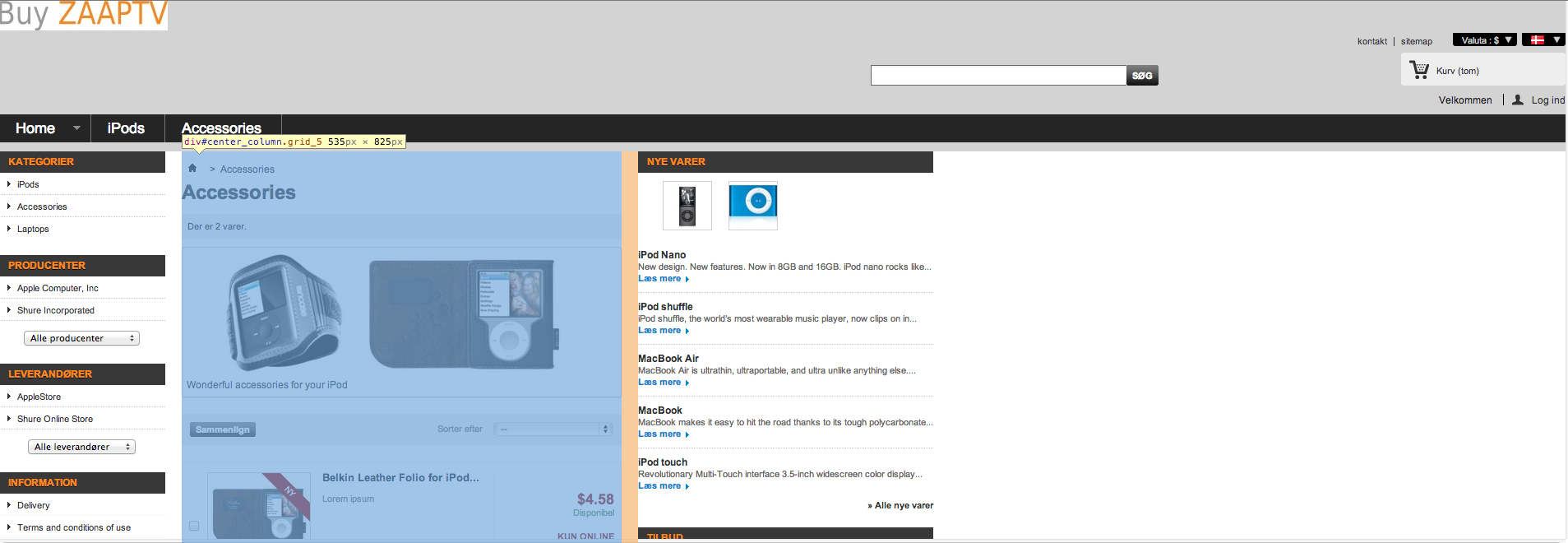Open the Alle nye varer link

[900, 505]
